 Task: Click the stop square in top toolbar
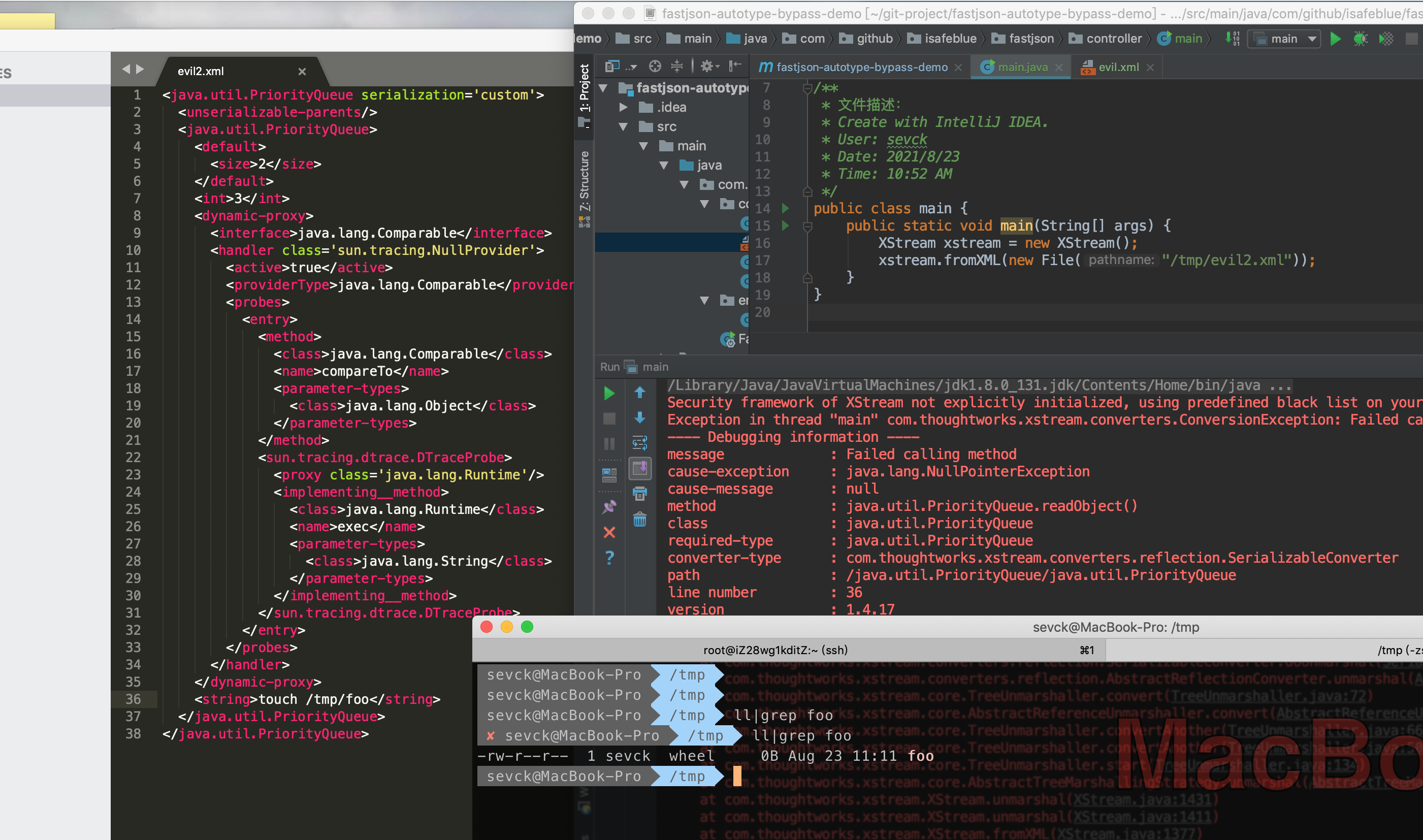coord(1412,39)
